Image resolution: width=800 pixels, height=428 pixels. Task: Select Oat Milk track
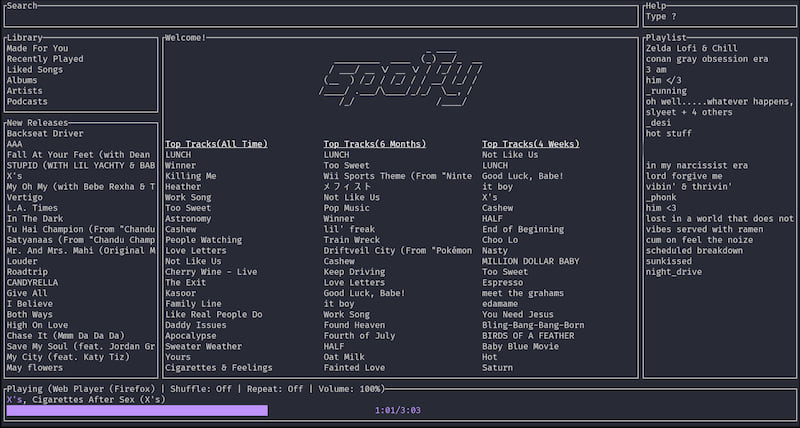(344, 357)
